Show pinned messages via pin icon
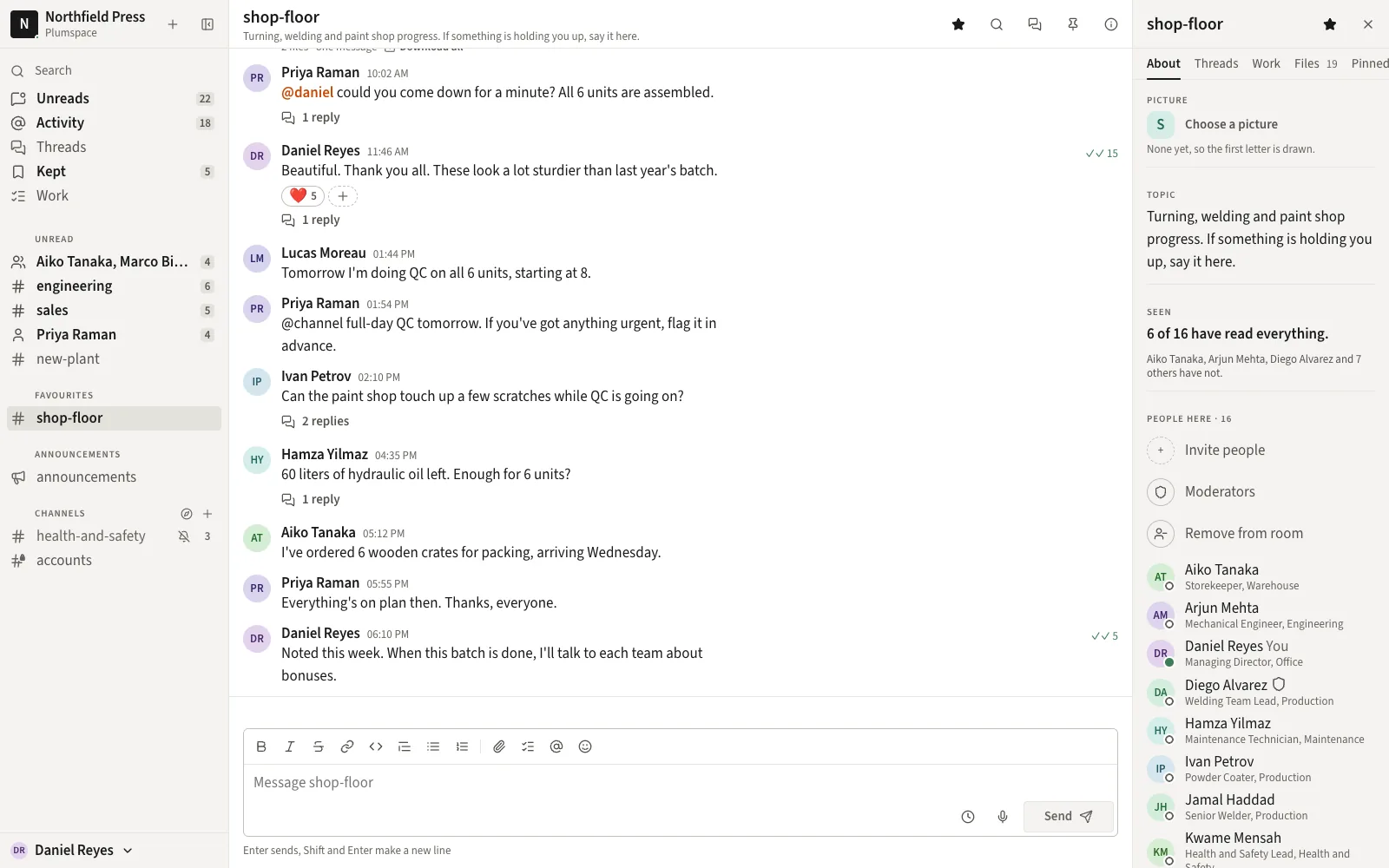This screenshot has height=868, width=1389. pyautogui.click(x=1073, y=24)
